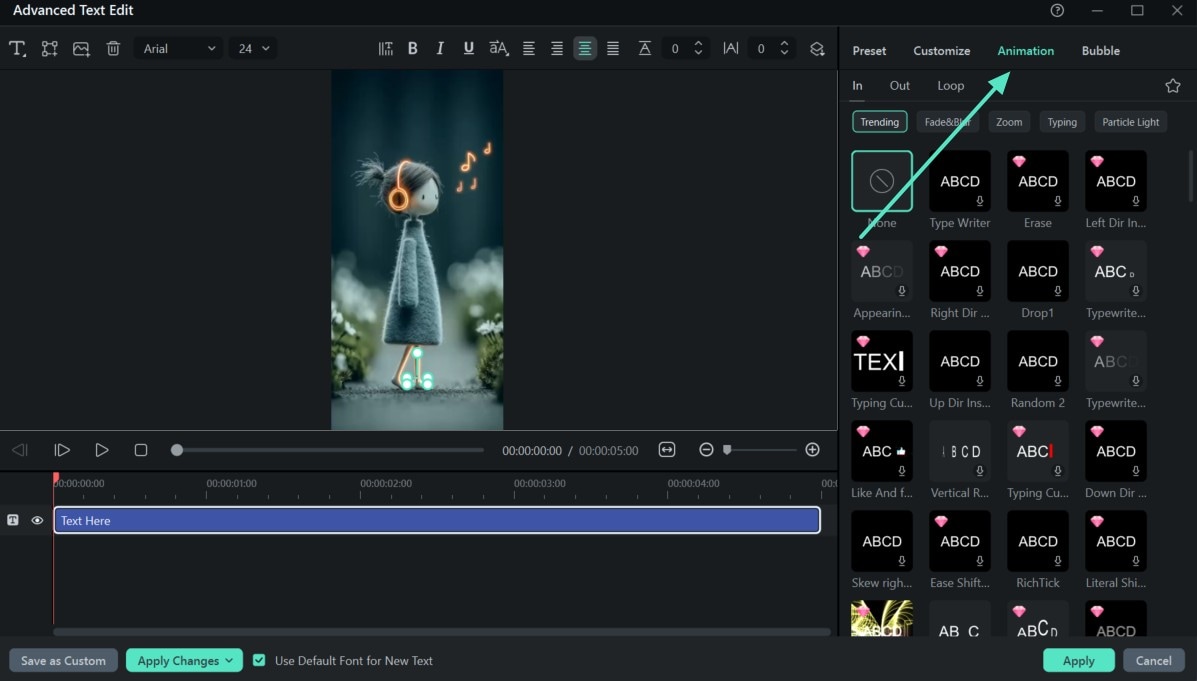Click the preview playback progress slider
Viewport: 1197px width, 681px height.
point(330,450)
